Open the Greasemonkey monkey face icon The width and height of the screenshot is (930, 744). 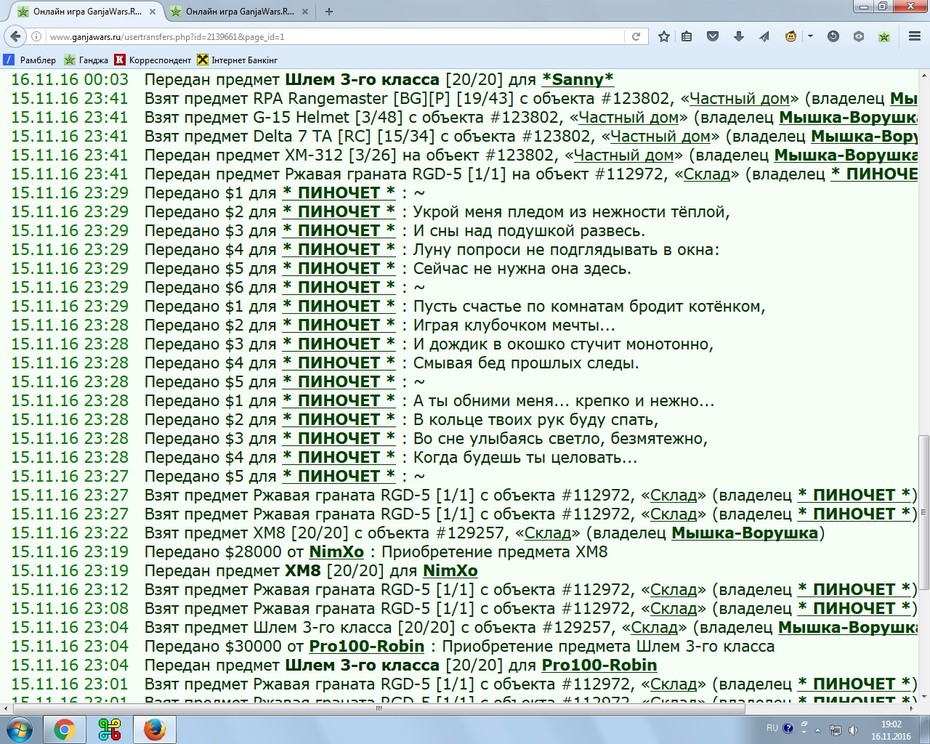[x=791, y=37]
